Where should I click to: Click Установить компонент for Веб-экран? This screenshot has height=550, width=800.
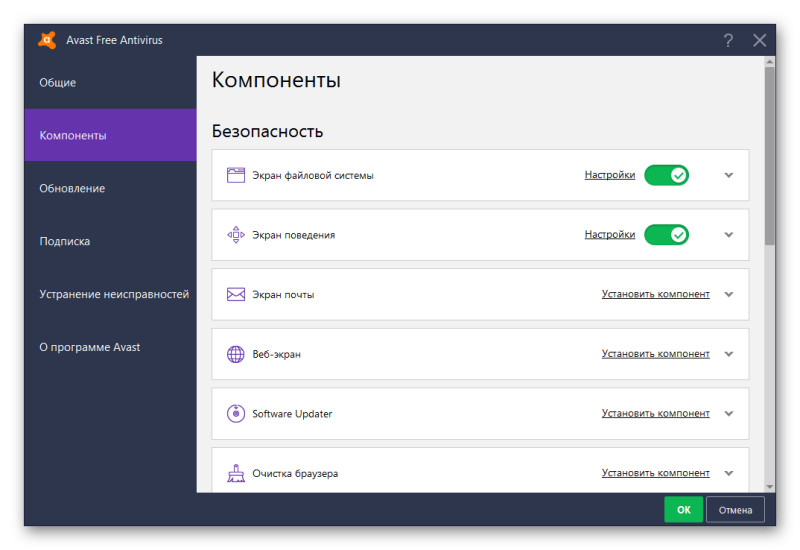click(656, 354)
